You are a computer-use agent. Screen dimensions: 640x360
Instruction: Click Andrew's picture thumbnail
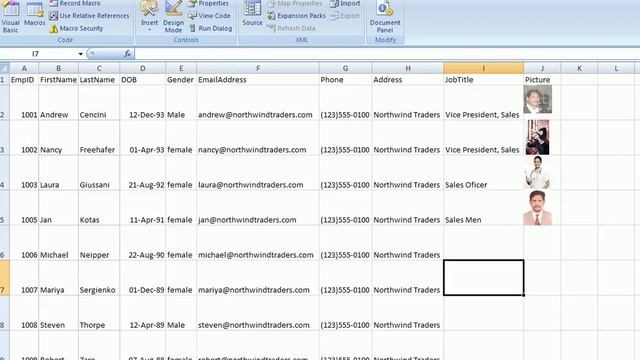pyautogui.click(x=538, y=99)
